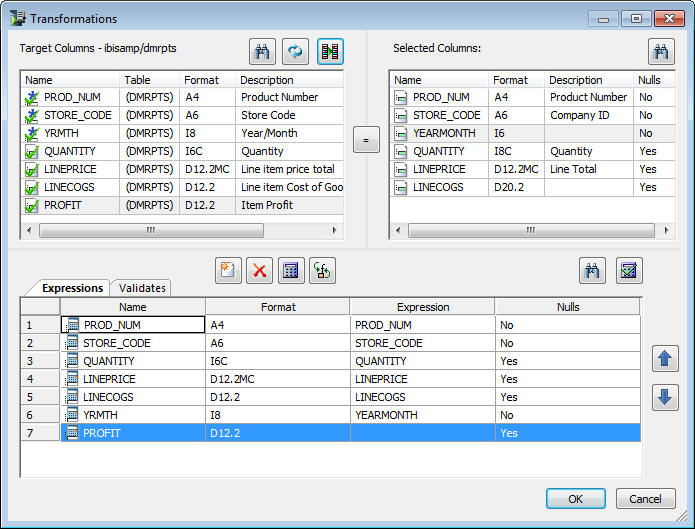Click the binoculars find icon above the expressions grid
The width and height of the screenshot is (695, 529).
click(592, 270)
